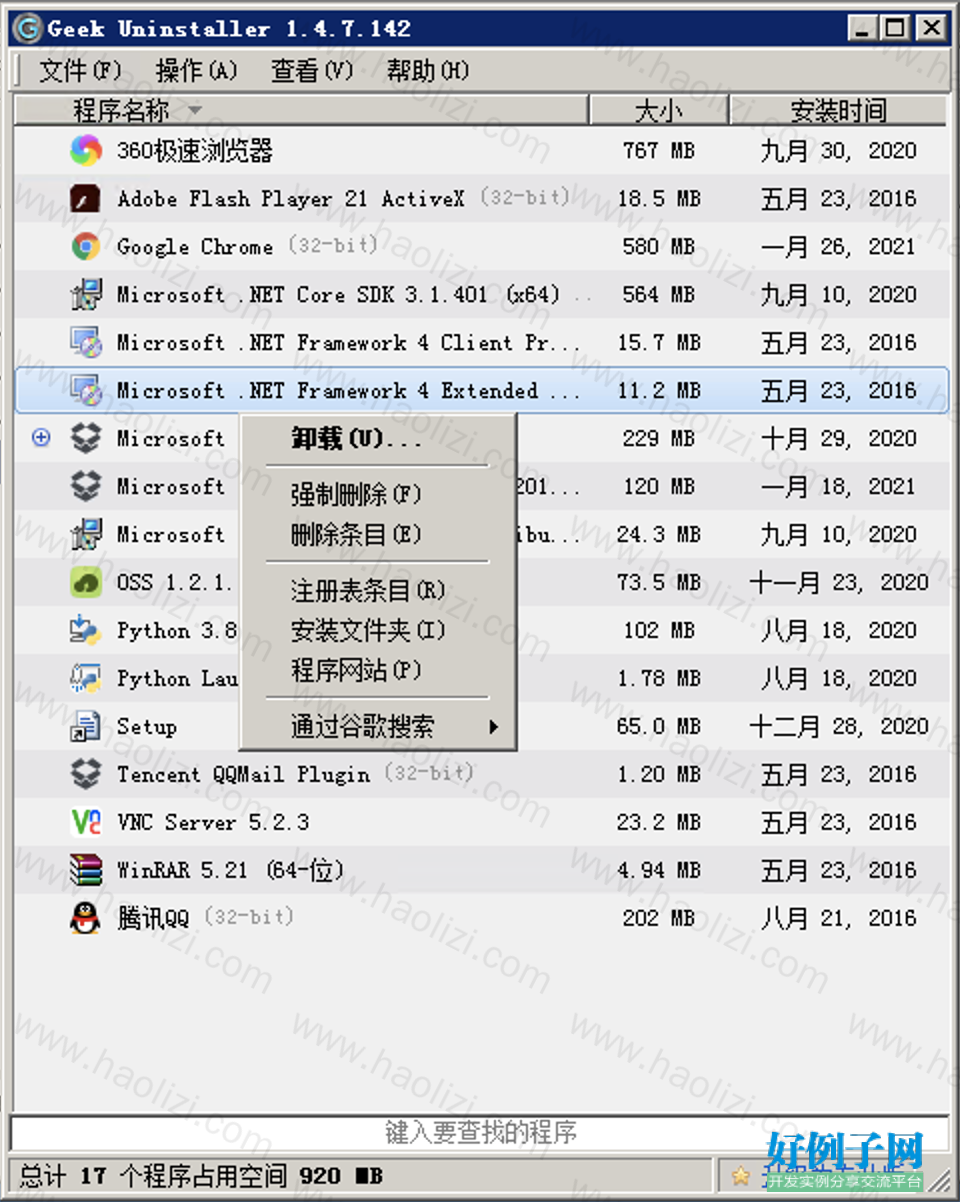Click the 580 MB size cell
Viewport: 960px width, 1202px height.
pos(659,247)
